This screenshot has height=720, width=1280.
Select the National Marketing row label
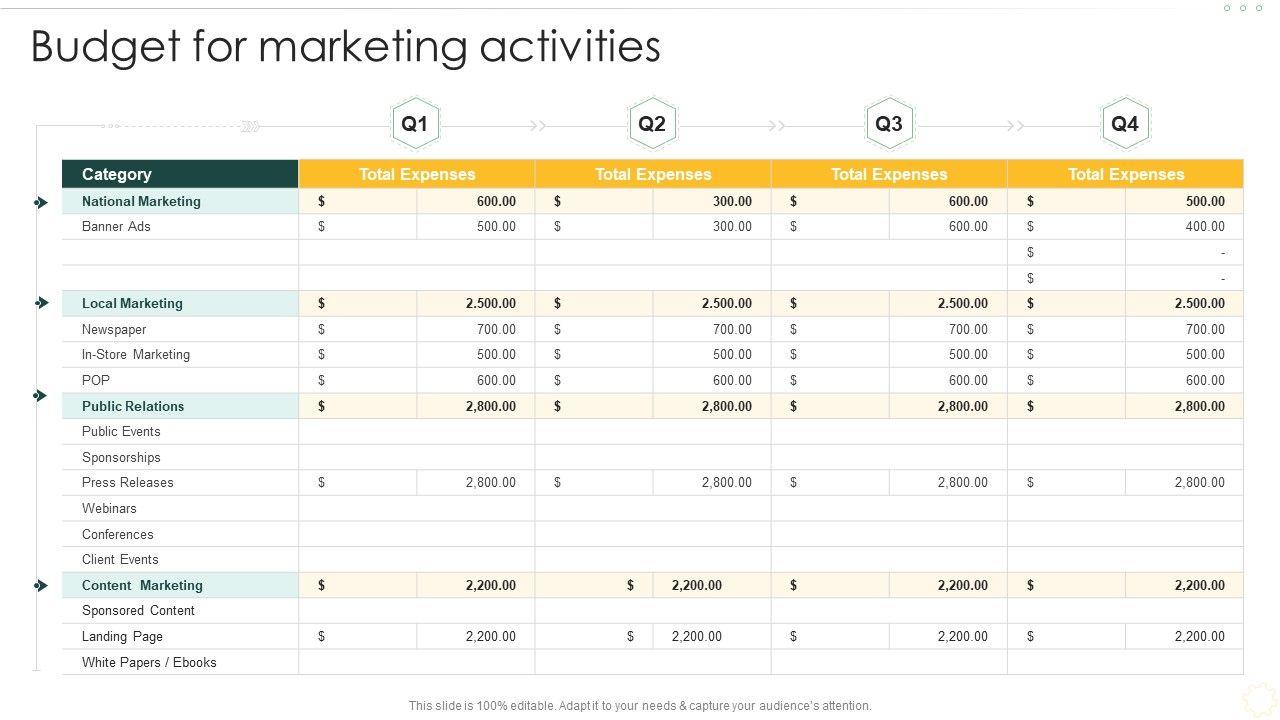click(141, 201)
